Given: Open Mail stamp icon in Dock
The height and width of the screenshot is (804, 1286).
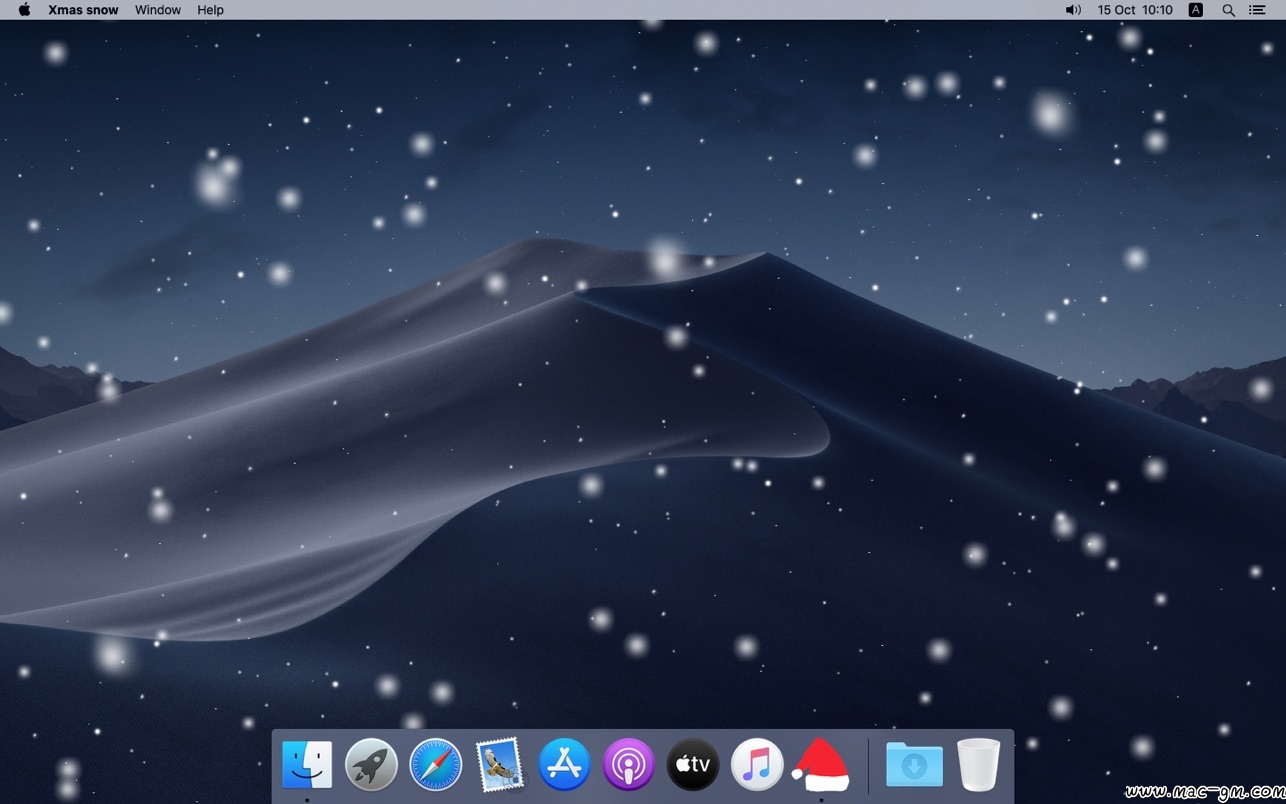Looking at the screenshot, I should [x=500, y=765].
